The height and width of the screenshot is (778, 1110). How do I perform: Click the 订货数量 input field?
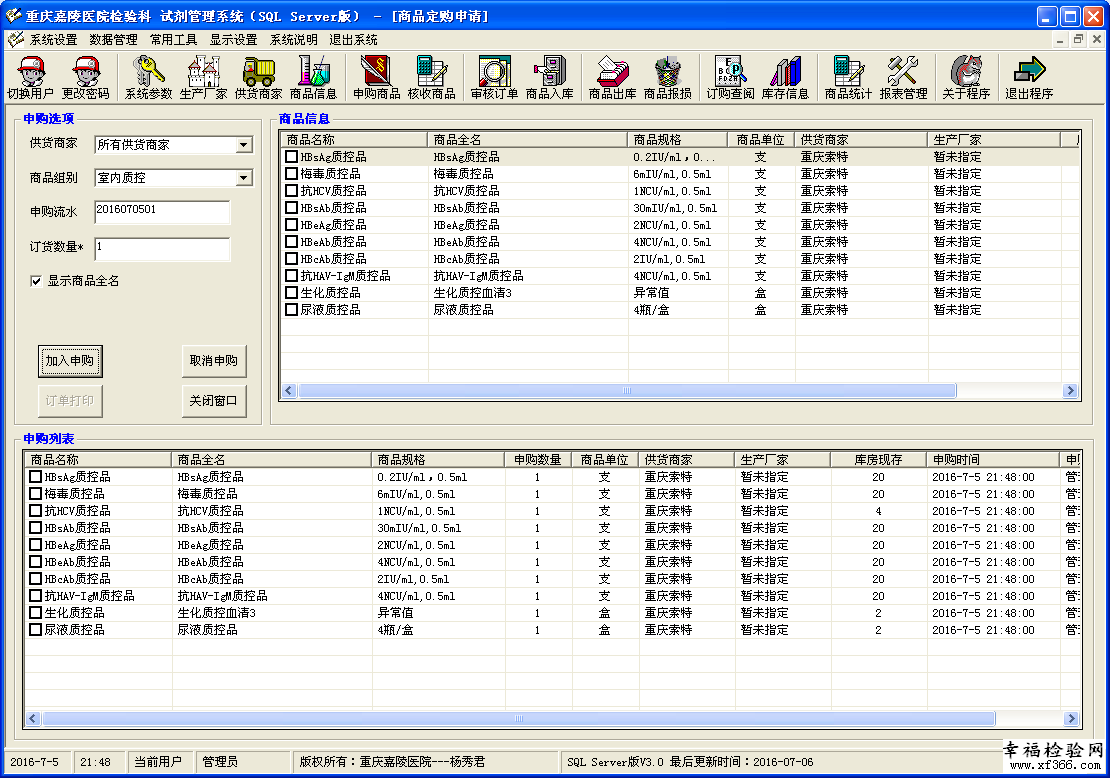[x=162, y=248]
